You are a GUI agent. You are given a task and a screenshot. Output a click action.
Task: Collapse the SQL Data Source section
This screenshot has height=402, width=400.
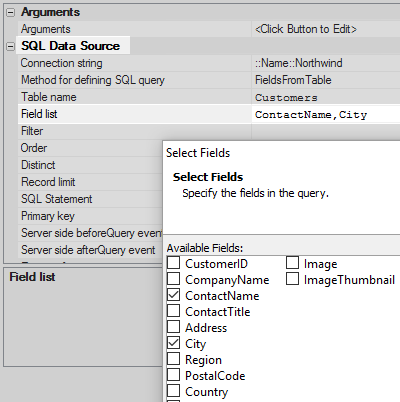pyautogui.click(x=11, y=46)
